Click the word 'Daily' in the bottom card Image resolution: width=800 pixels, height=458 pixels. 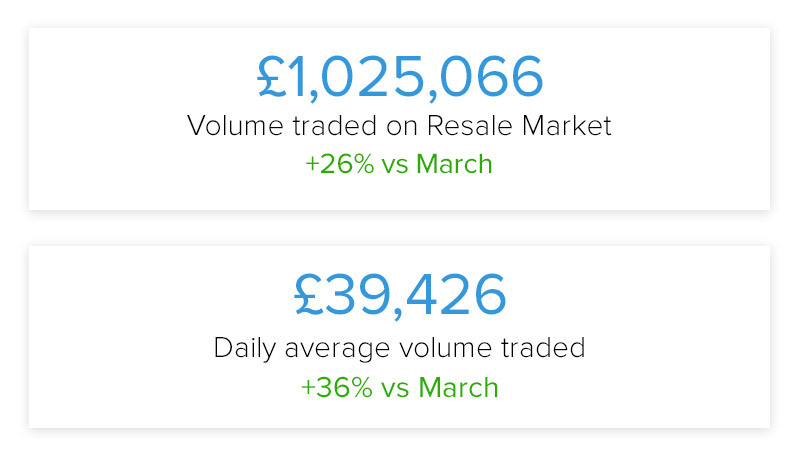(x=245, y=349)
